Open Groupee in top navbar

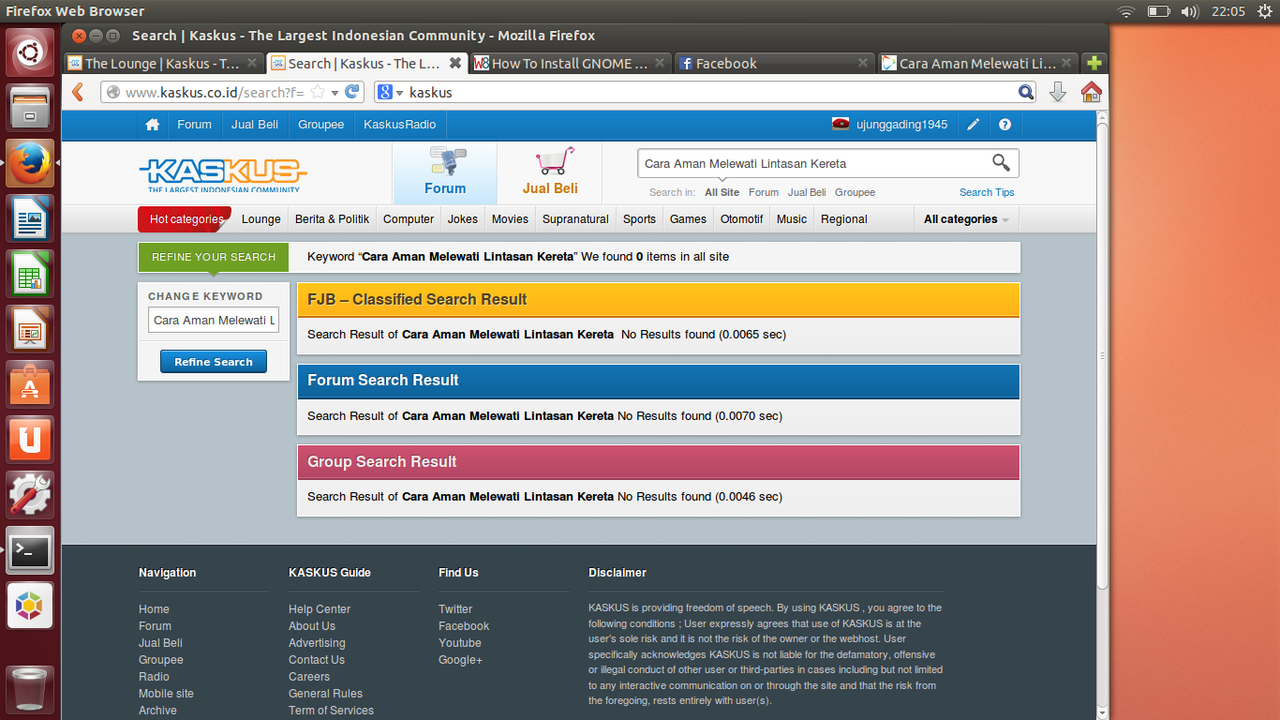coord(321,125)
